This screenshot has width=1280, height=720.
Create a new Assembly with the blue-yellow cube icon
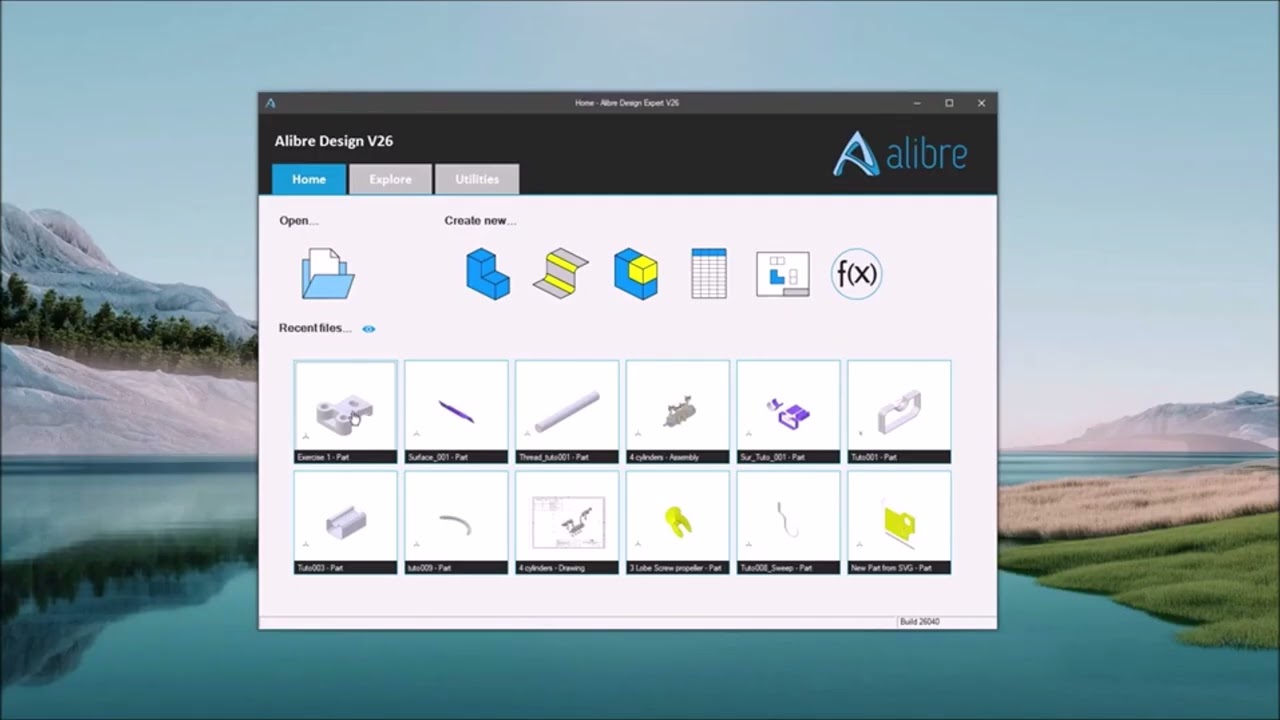click(x=636, y=273)
